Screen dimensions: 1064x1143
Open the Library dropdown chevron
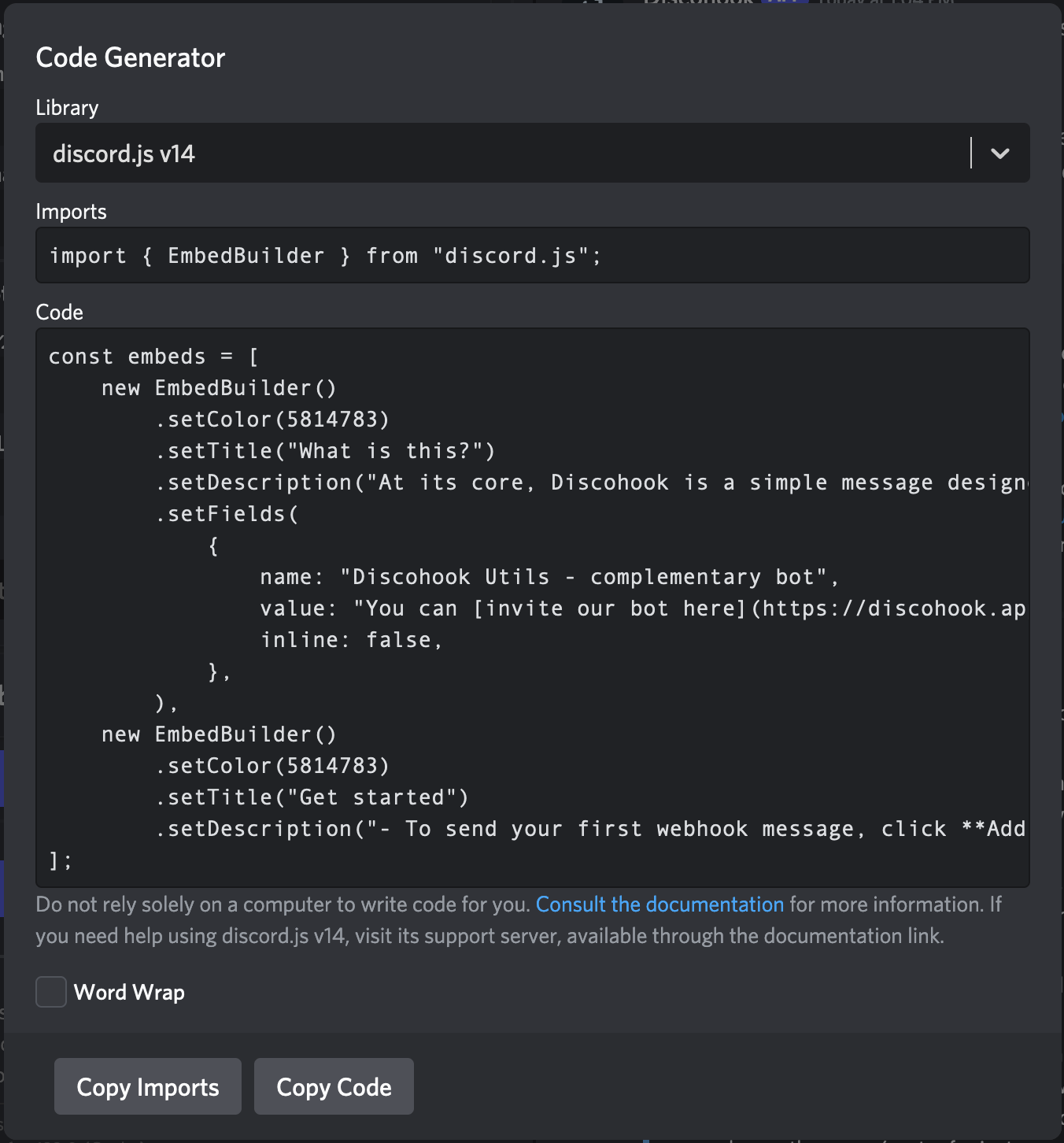[999, 154]
